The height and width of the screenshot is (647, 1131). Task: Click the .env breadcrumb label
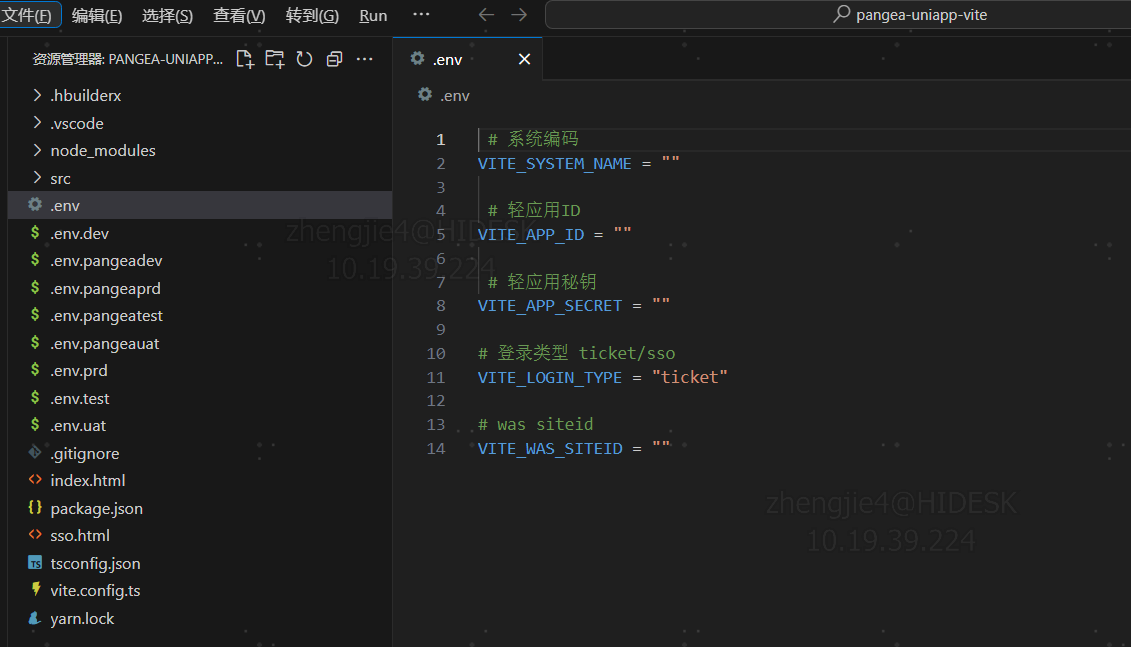(x=454, y=96)
